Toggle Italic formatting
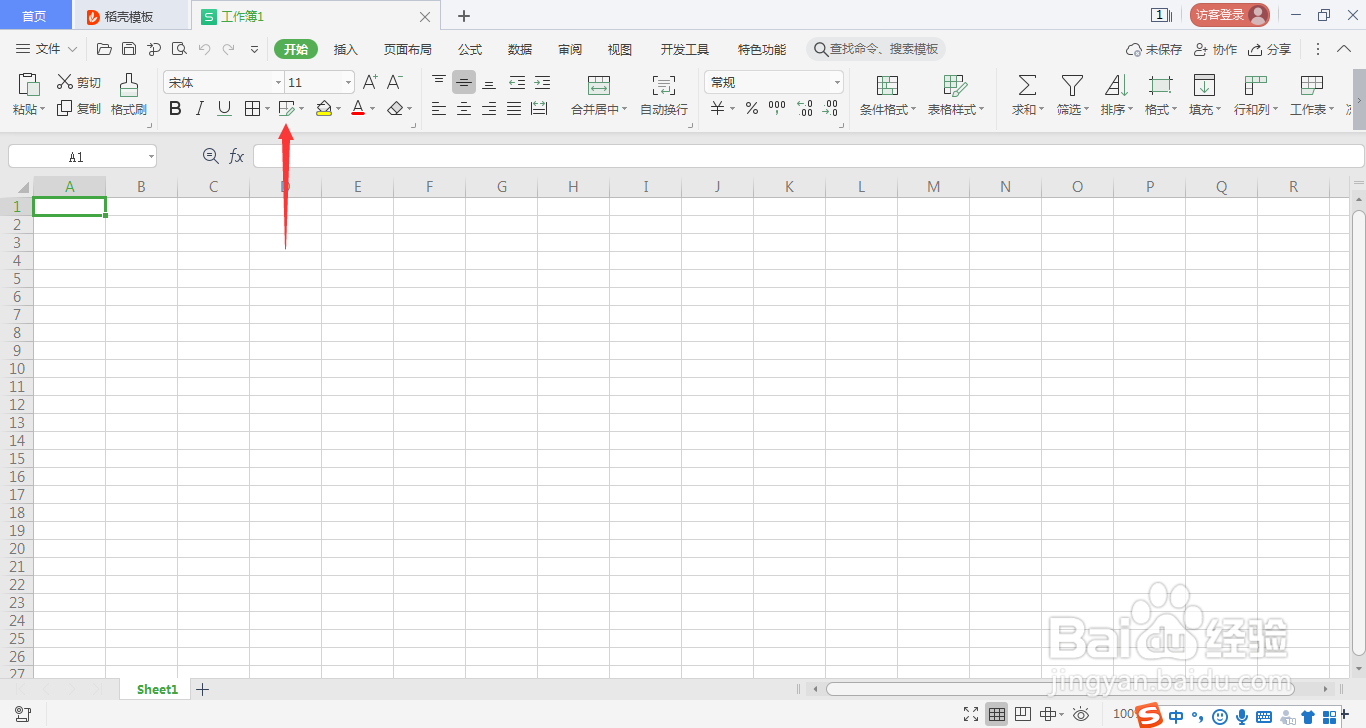The width and height of the screenshot is (1366, 728). pos(200,109)
